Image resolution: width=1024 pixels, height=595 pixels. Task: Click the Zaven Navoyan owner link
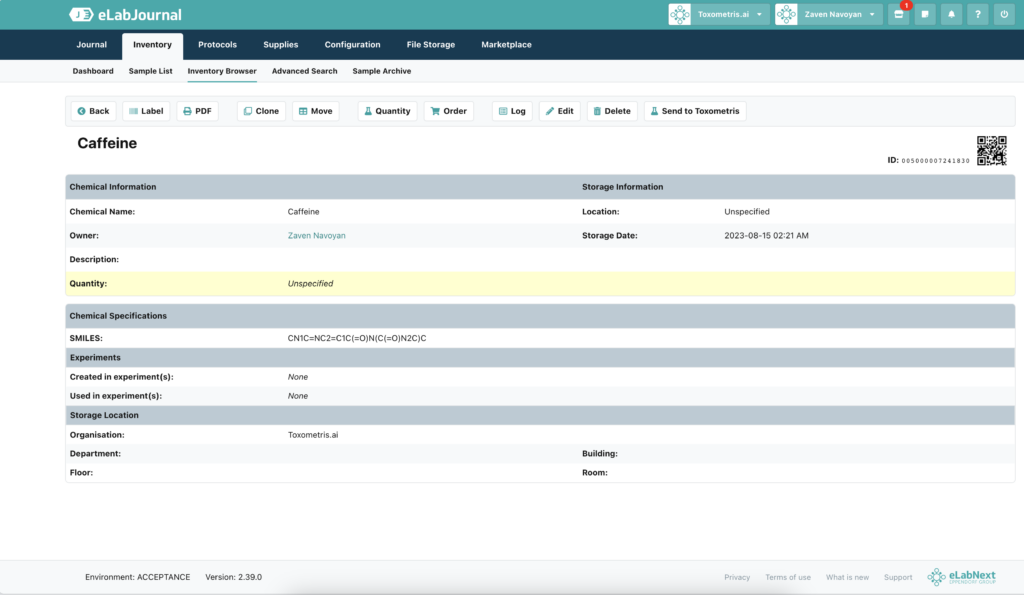point(317,236)
